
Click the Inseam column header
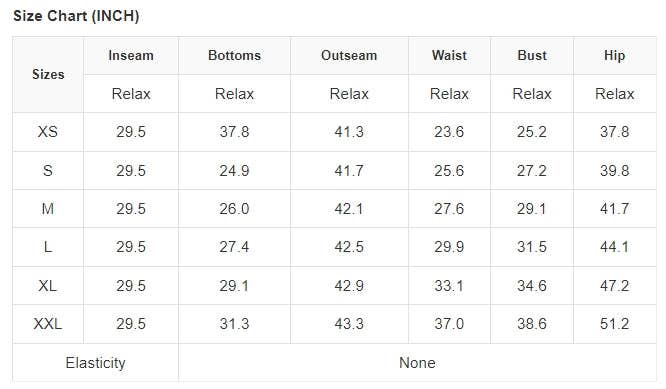tap(131, 55)
